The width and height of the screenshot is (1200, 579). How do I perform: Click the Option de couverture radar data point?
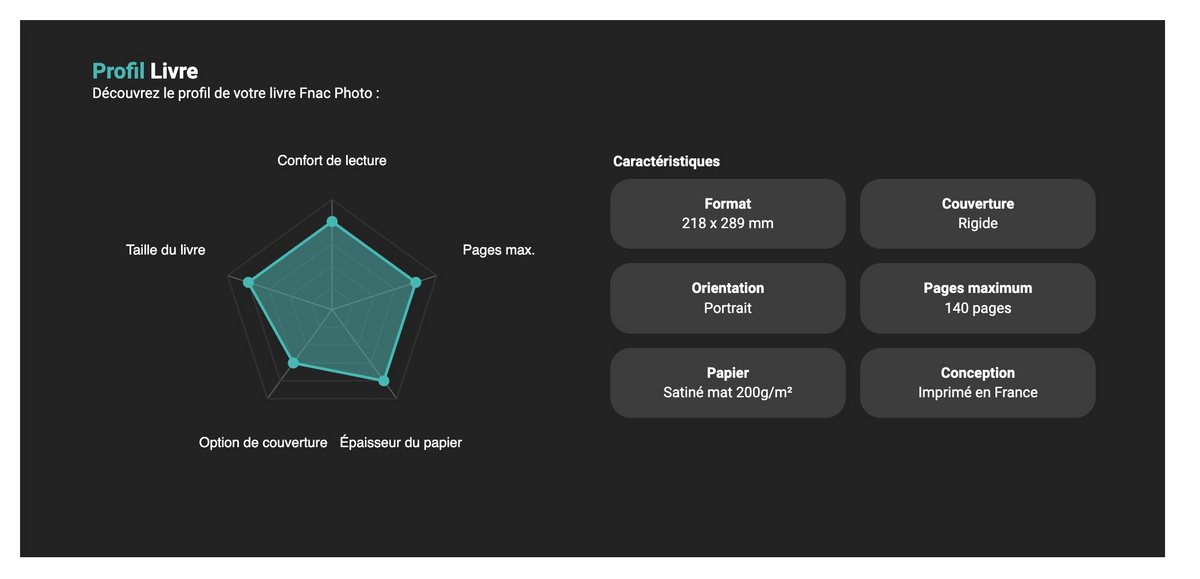pyautogui.click(x=293, y=363)
